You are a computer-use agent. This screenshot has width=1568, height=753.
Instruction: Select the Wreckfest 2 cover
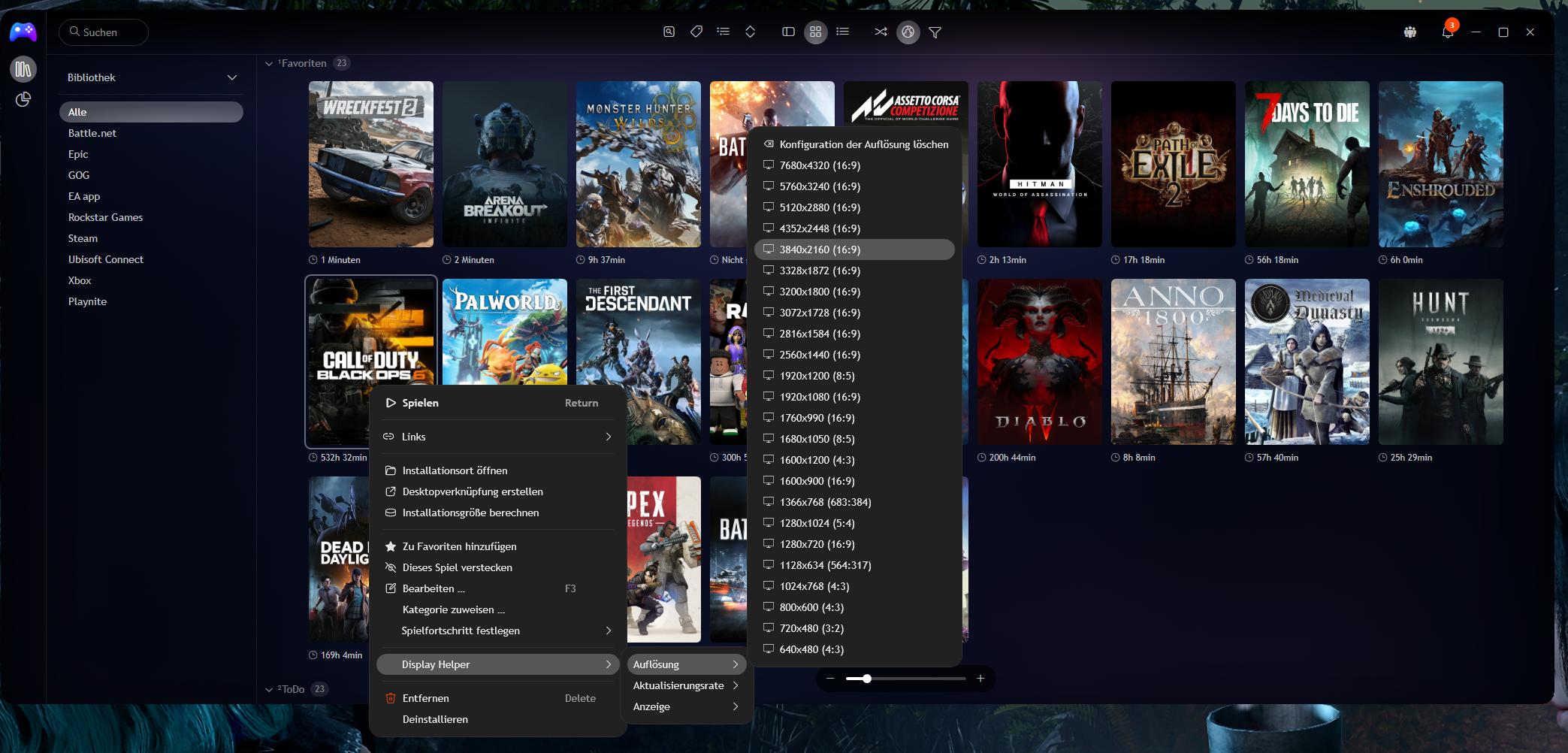point(371,164)
